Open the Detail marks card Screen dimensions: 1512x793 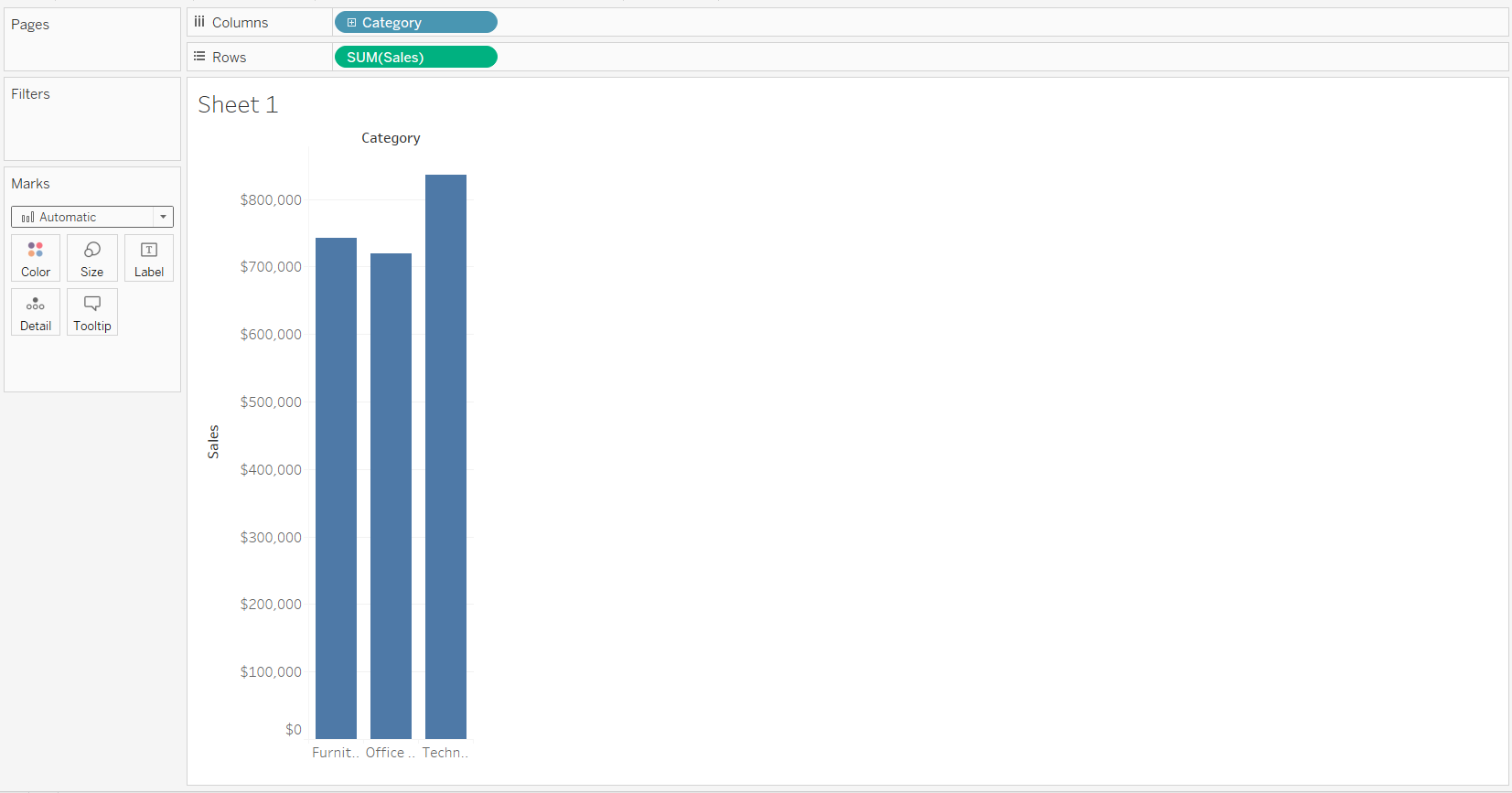[x=36, y=312]
